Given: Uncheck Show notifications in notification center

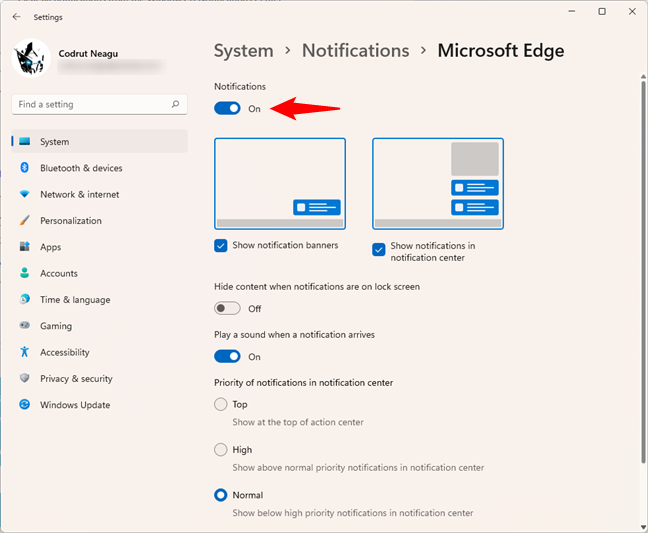Looking at the screenshot, I should pos(379,250).
